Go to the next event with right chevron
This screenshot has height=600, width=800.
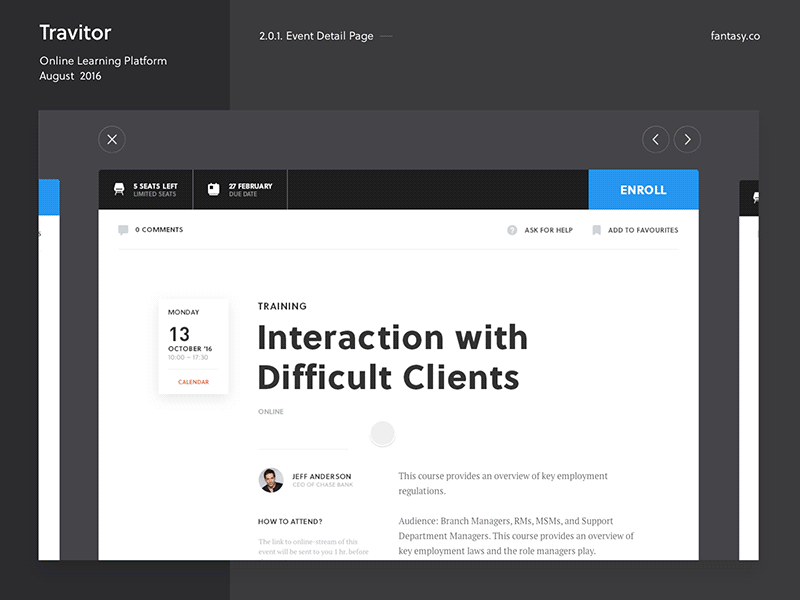tap(687, 139)
